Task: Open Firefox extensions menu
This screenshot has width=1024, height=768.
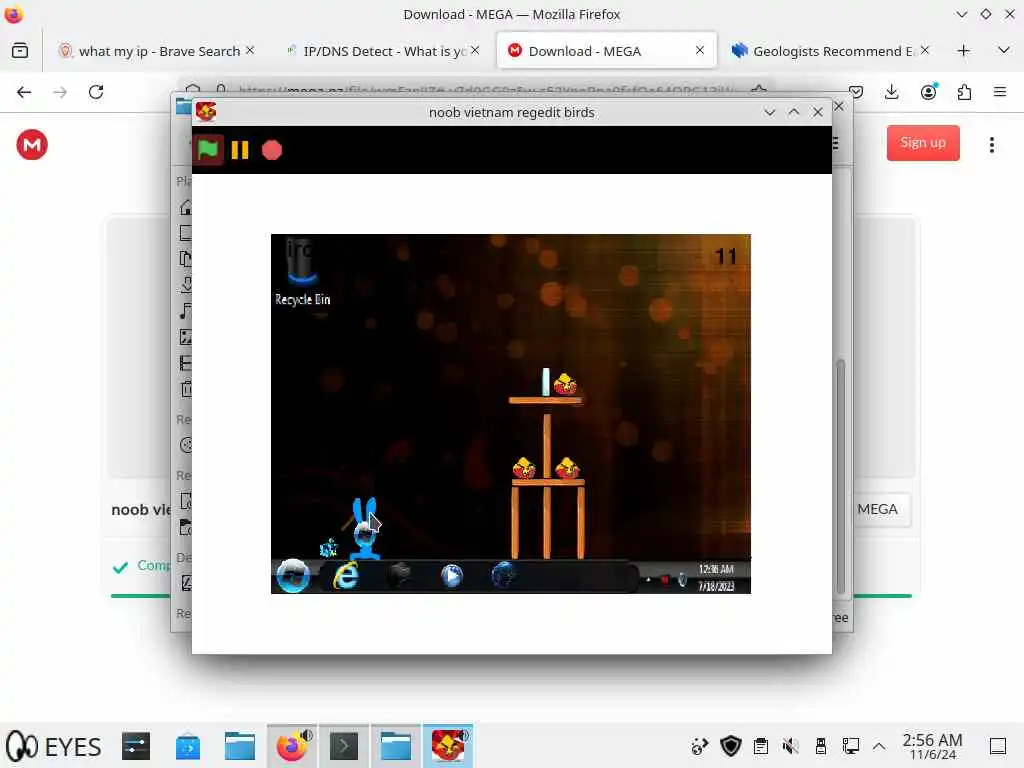Action: (964, 92)
